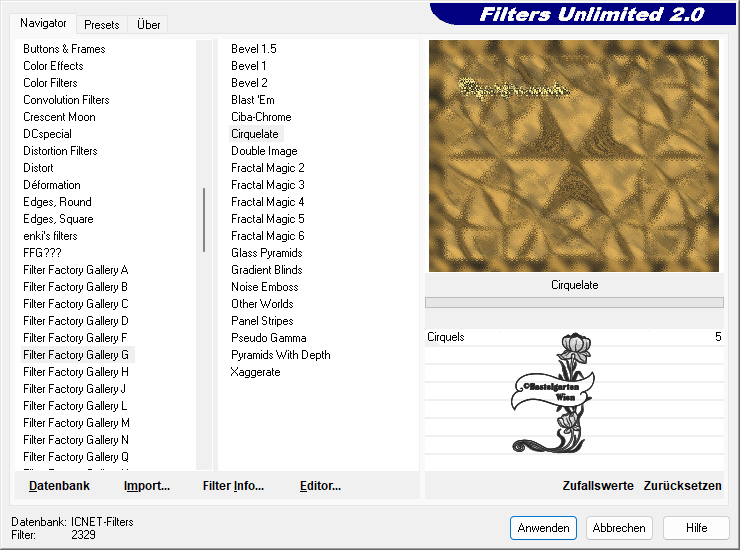Viewport: 740px width, 550px height.
Task: Choose Convolution Filters category
Action: point(66,100)
